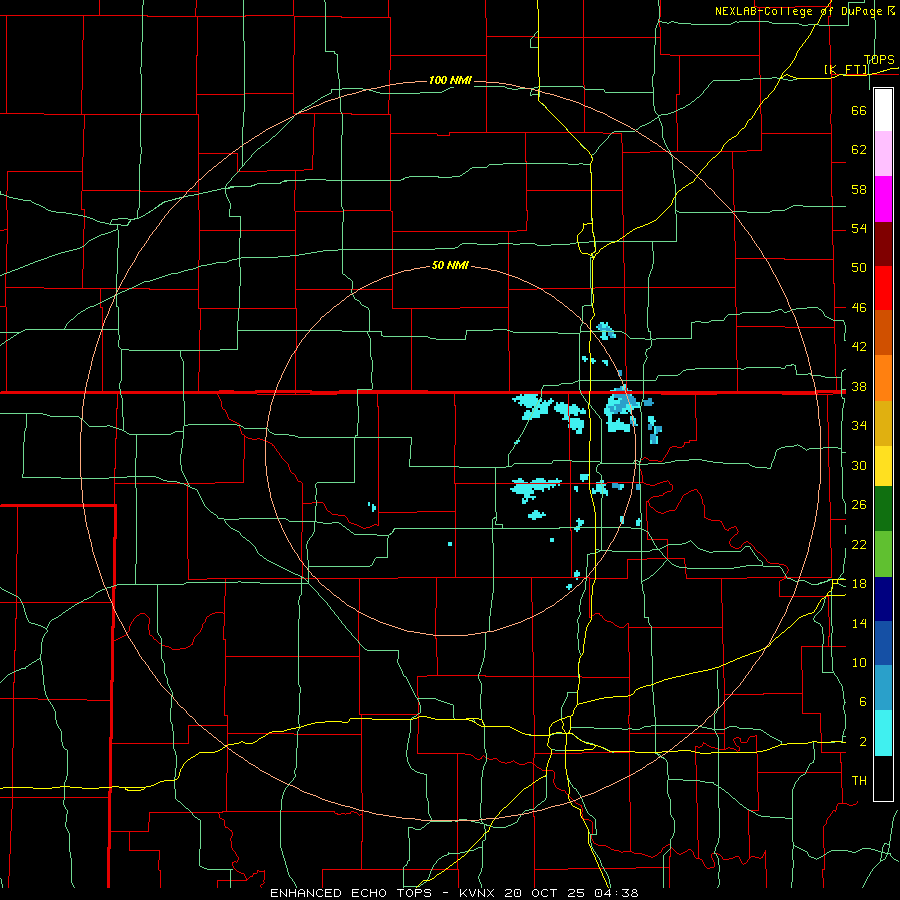Click the Enhanced Echo Tops KVNX caption
This screenshot has height=900, width=900.
454,893
